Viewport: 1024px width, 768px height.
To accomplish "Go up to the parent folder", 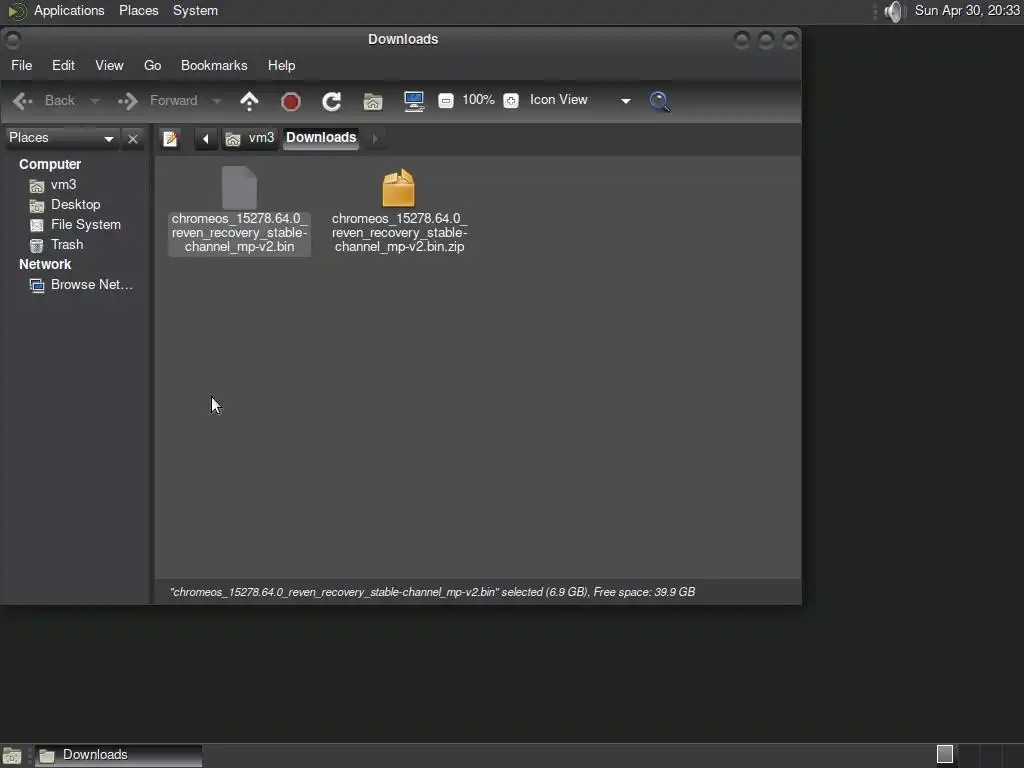I will click(249, 101).
